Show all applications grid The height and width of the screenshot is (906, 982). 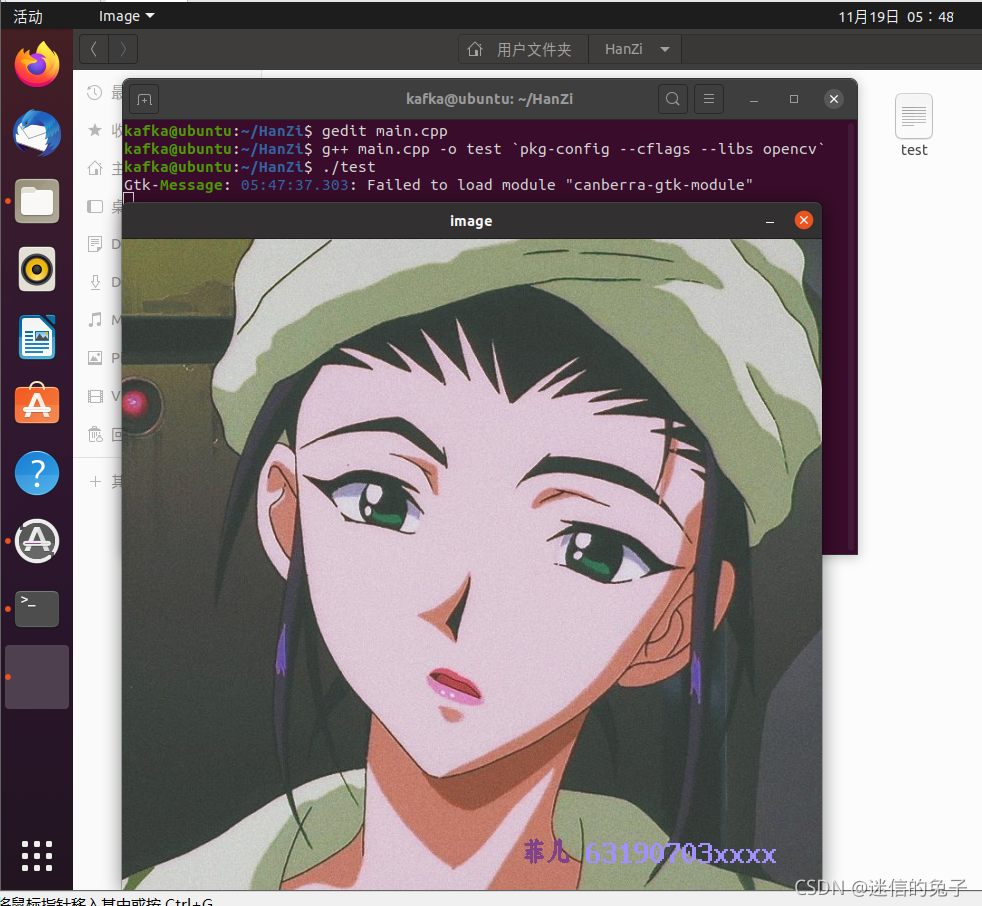coord(37,856)
